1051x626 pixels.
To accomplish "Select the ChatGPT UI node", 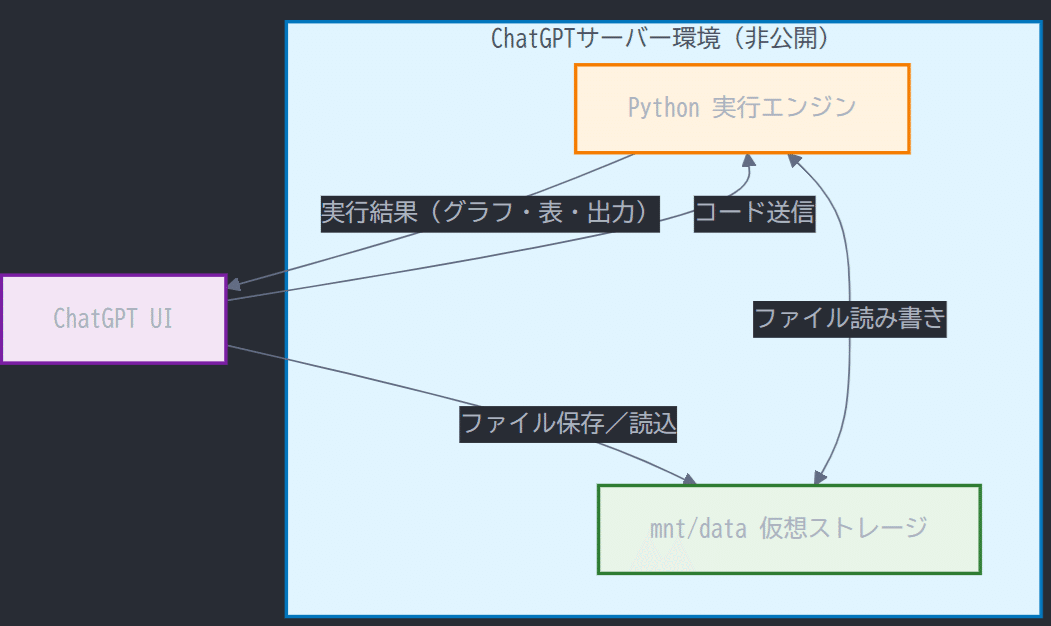I will point(113,319).
